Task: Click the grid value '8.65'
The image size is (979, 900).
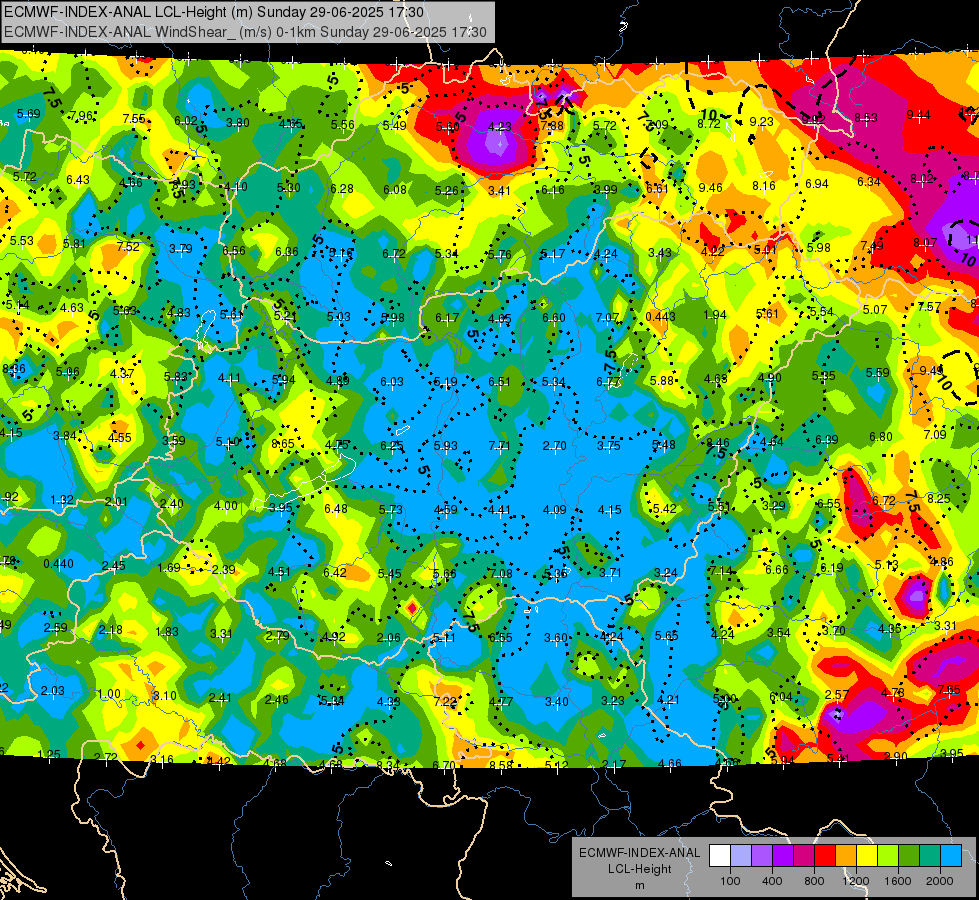Action: (283, 444)
